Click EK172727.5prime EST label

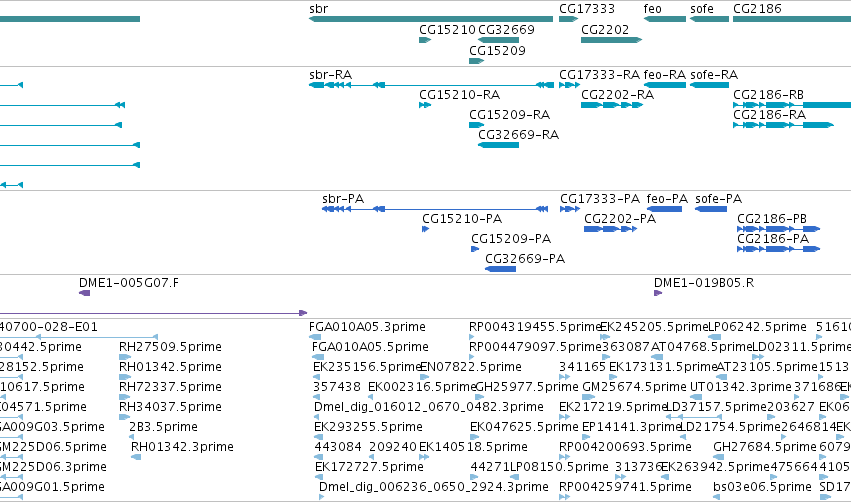369,467
